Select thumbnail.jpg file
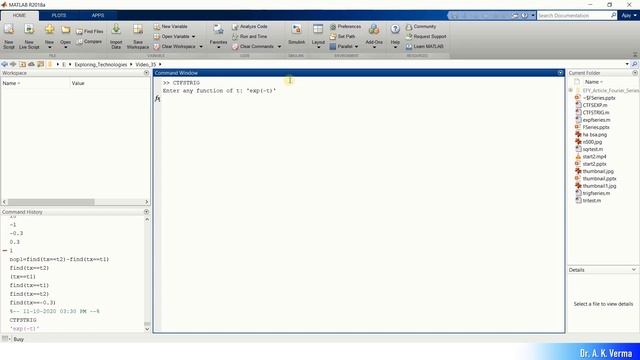This screenshot has width=640, height=360. point(598,171)
